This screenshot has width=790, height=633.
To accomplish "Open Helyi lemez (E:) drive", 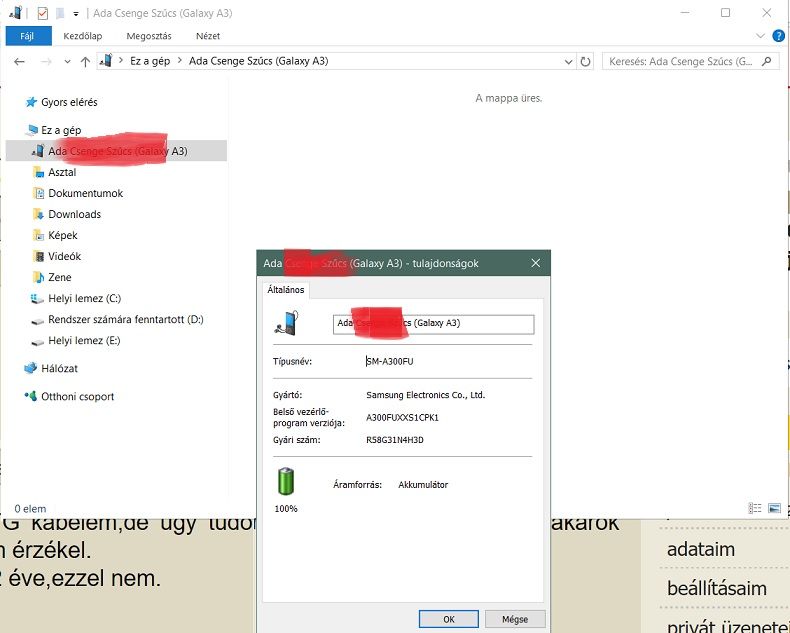I will coord(84,341).
